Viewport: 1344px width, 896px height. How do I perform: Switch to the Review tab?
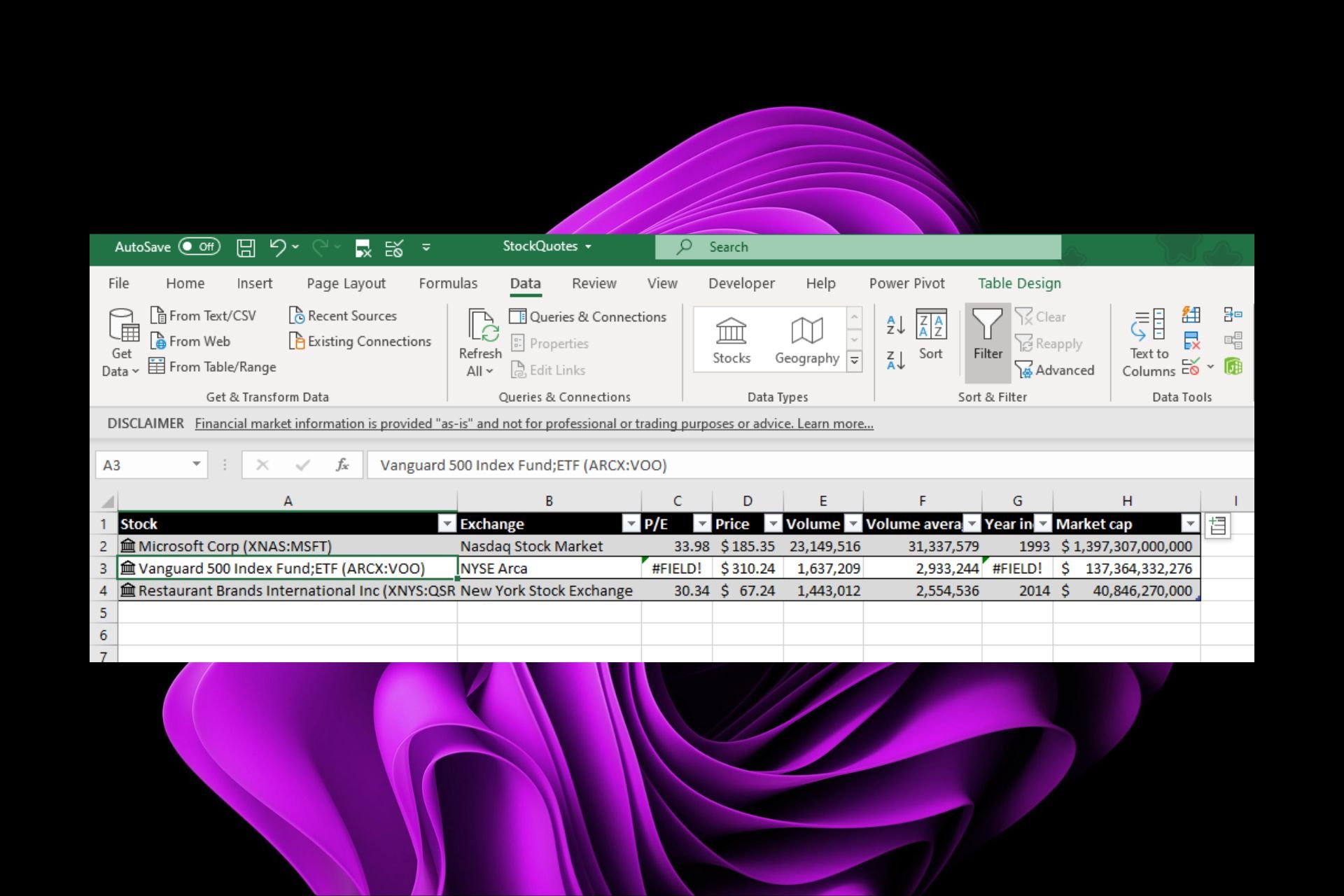(x=594, y=283)
